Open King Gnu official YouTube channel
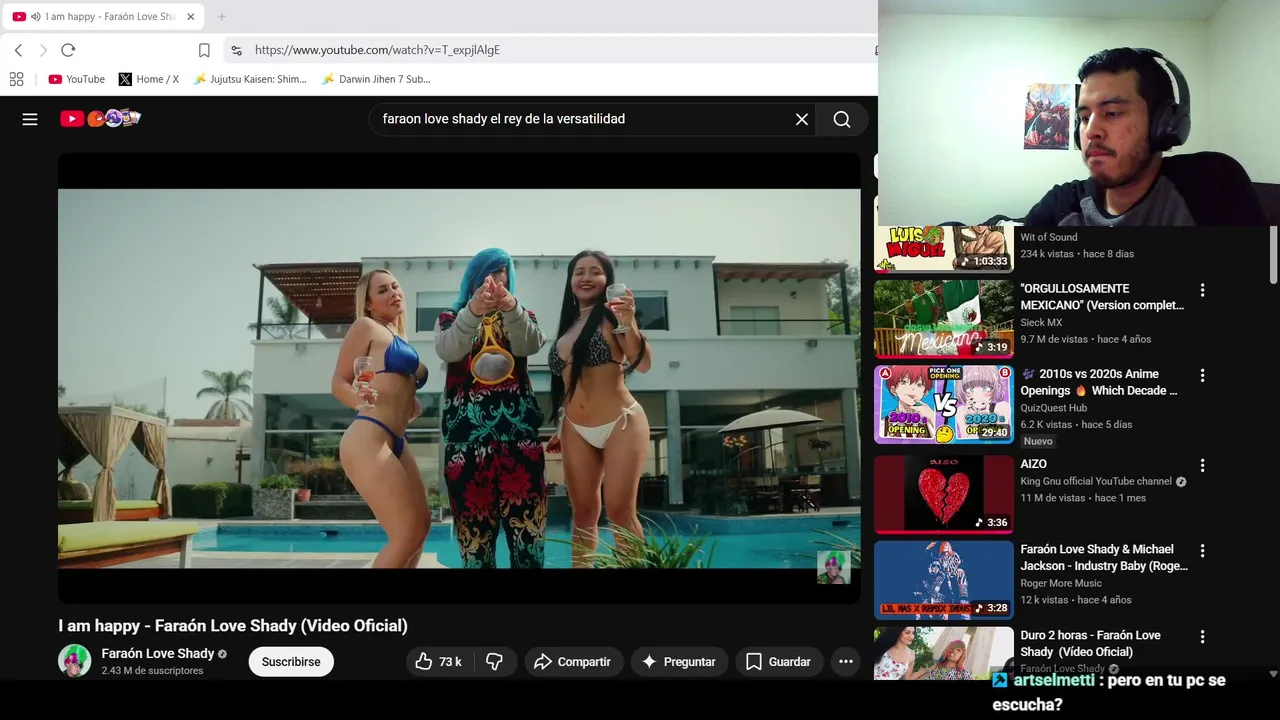The image size is (1280, 720). coord(1097,481)
